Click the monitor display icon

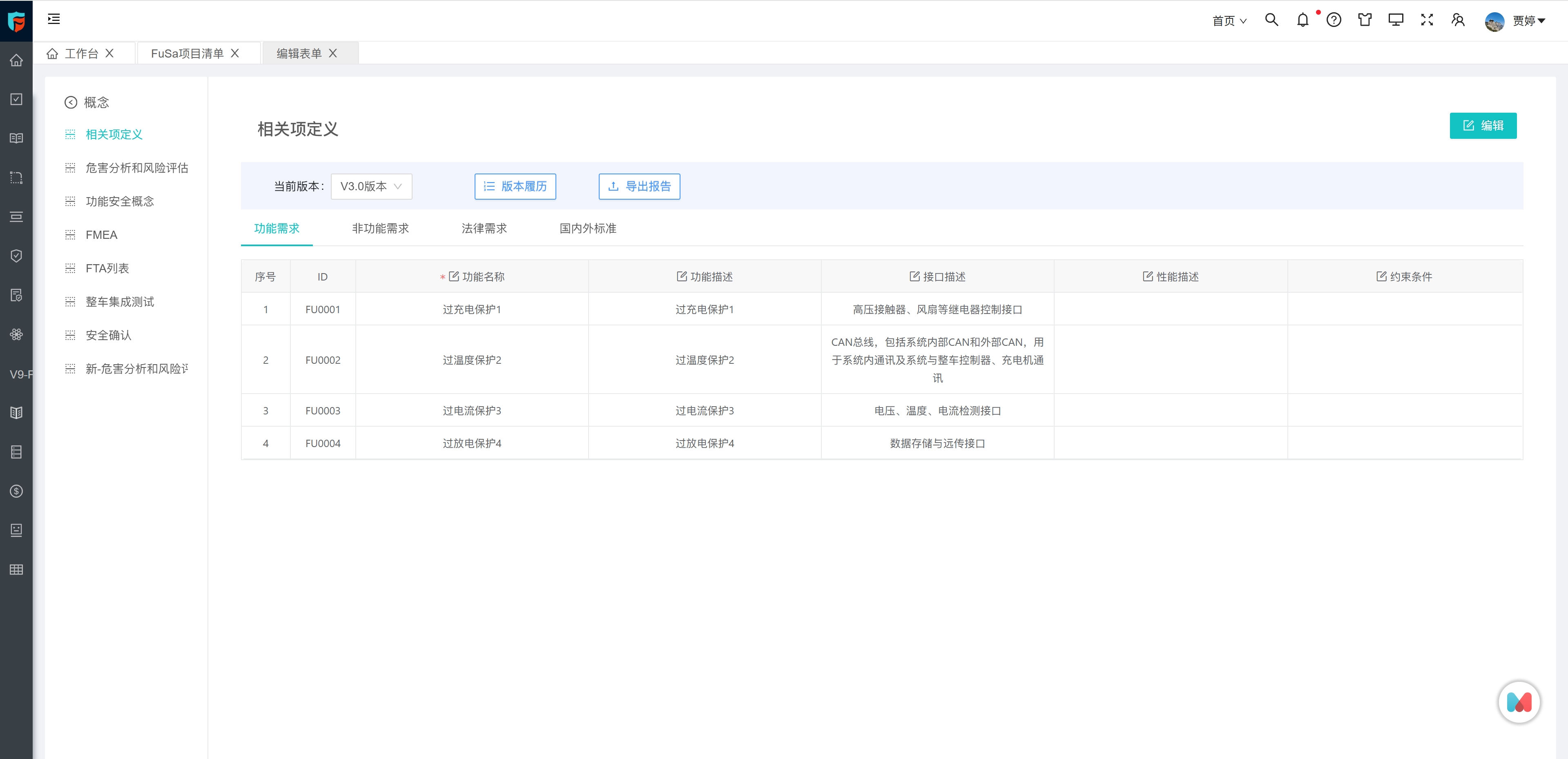point(1395,20)
